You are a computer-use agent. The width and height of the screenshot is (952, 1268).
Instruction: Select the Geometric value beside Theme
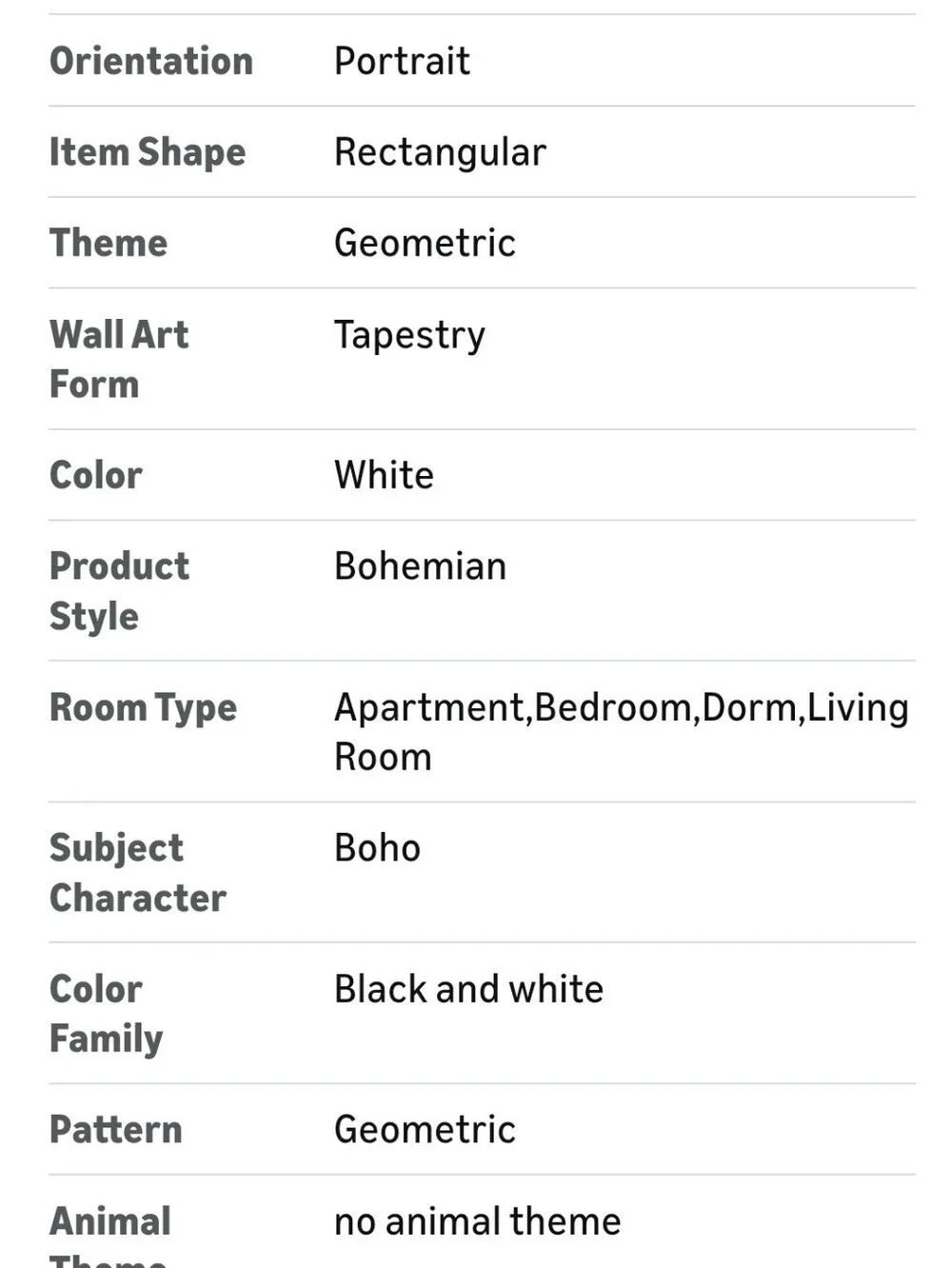tap(425, 243)
